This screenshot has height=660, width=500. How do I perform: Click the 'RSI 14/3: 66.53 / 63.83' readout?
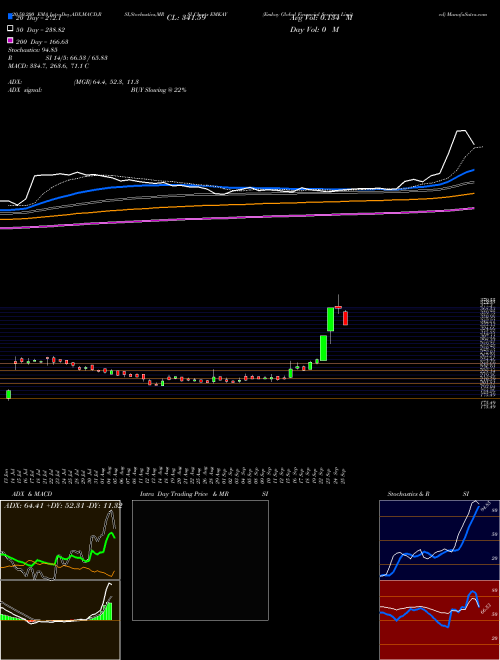click(57, 58)
